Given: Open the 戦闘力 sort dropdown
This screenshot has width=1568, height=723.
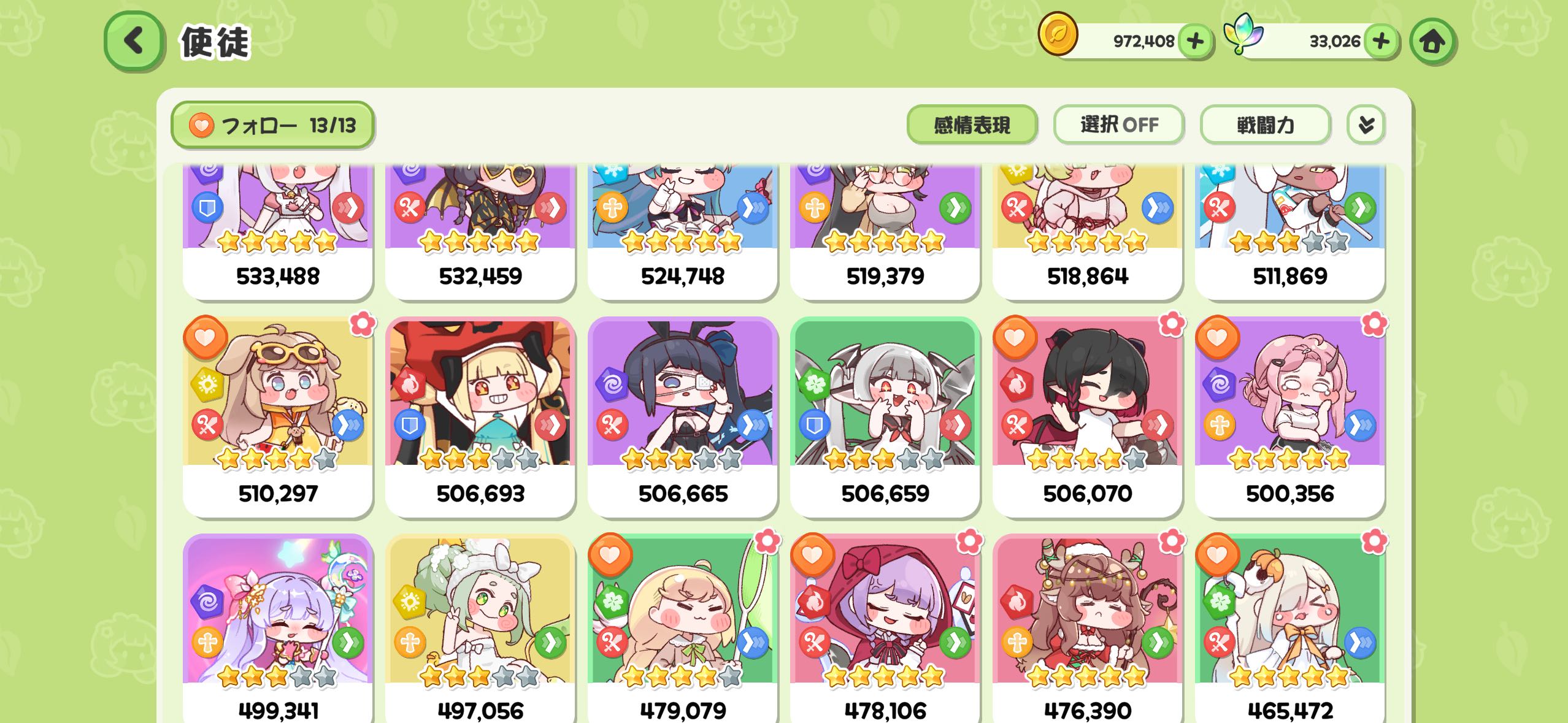Looking at the screenshot, I should pyautogui.click(x=1265, y=125).
